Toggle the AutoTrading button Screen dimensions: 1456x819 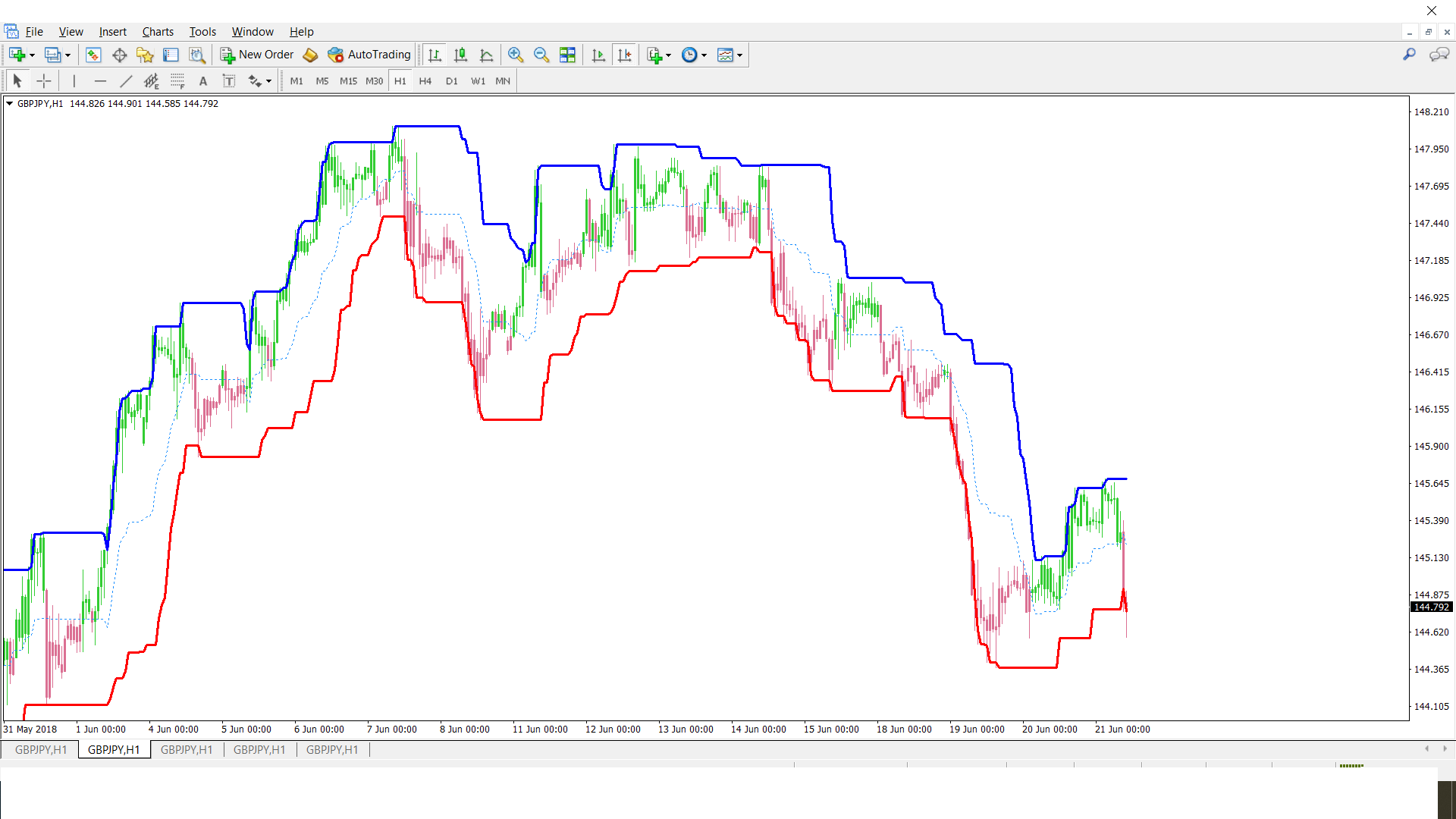(369, 55)
